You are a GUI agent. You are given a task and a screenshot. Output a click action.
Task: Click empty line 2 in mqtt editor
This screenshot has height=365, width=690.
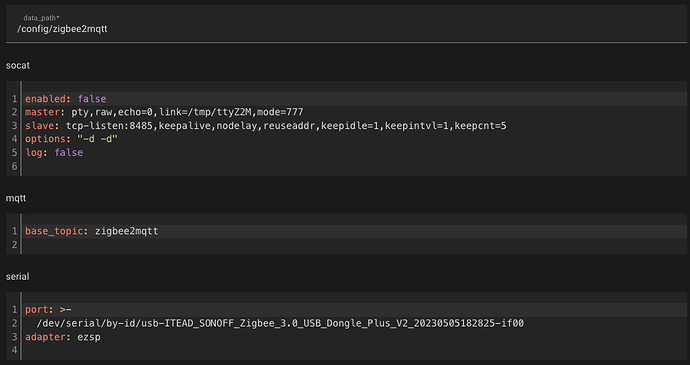(x=356, y=244)
